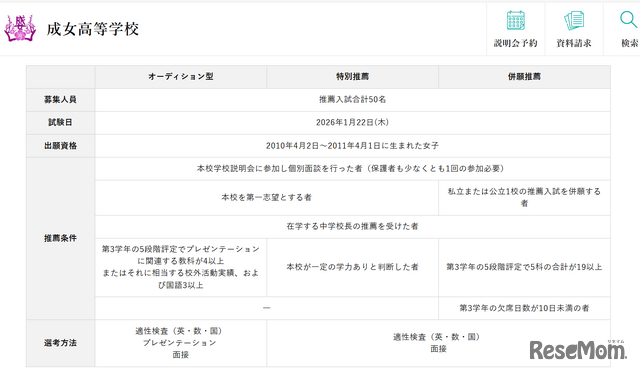This screenshot has height=373, width=640.
Task: Select the 特別推薦 column header
Action: [x=353, y=77]
